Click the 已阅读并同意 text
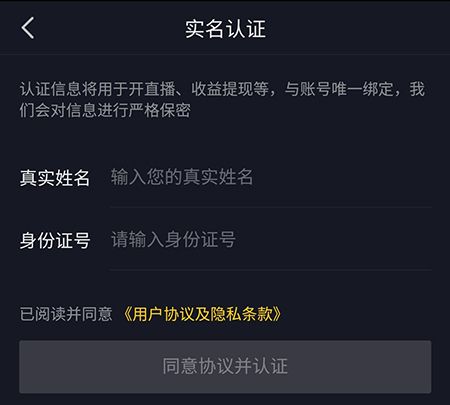The height and width of the screenshot is (405, 450). [x=66, y=314]
